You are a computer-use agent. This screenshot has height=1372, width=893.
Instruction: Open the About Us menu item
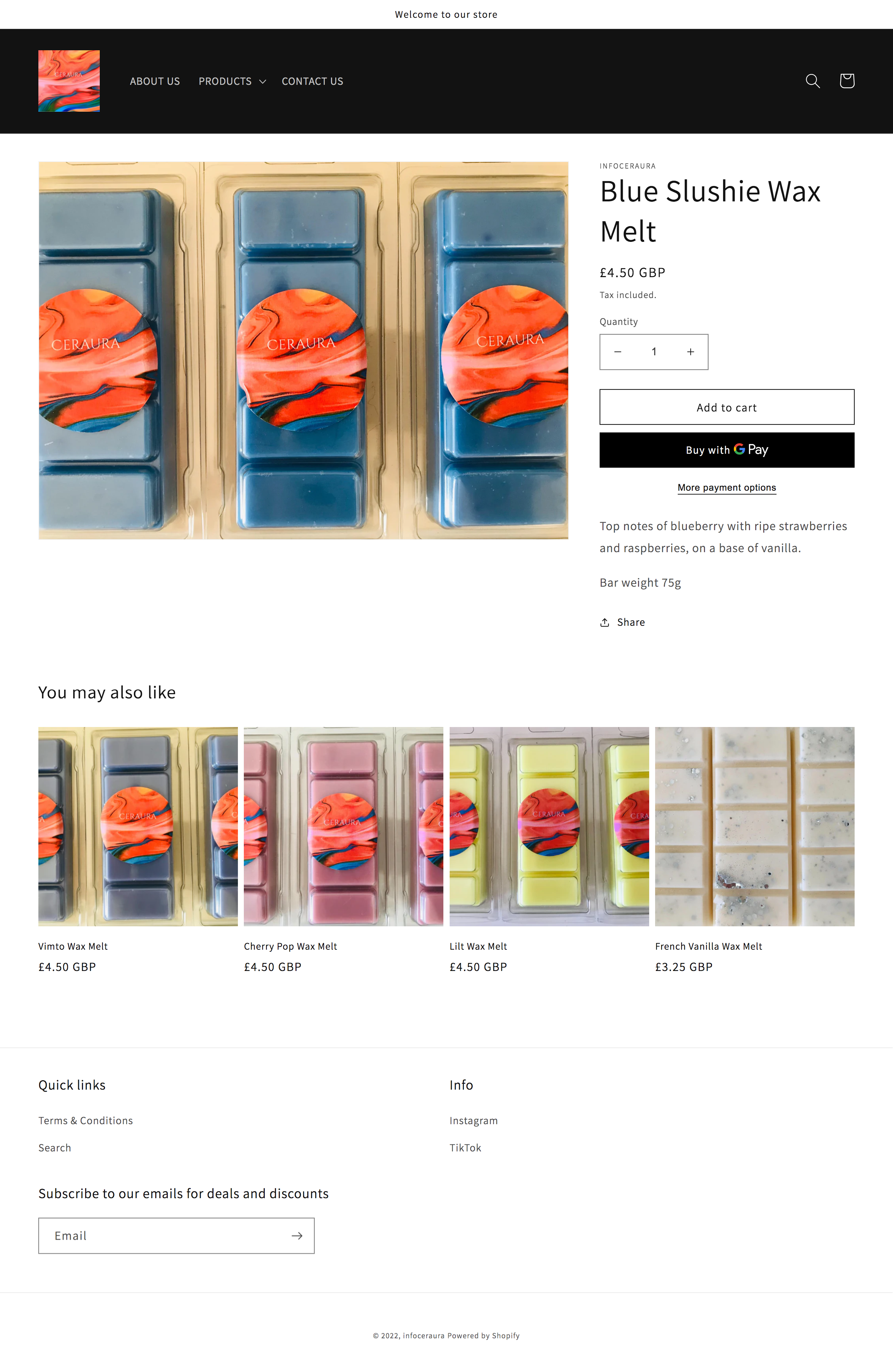coord(155,81)
